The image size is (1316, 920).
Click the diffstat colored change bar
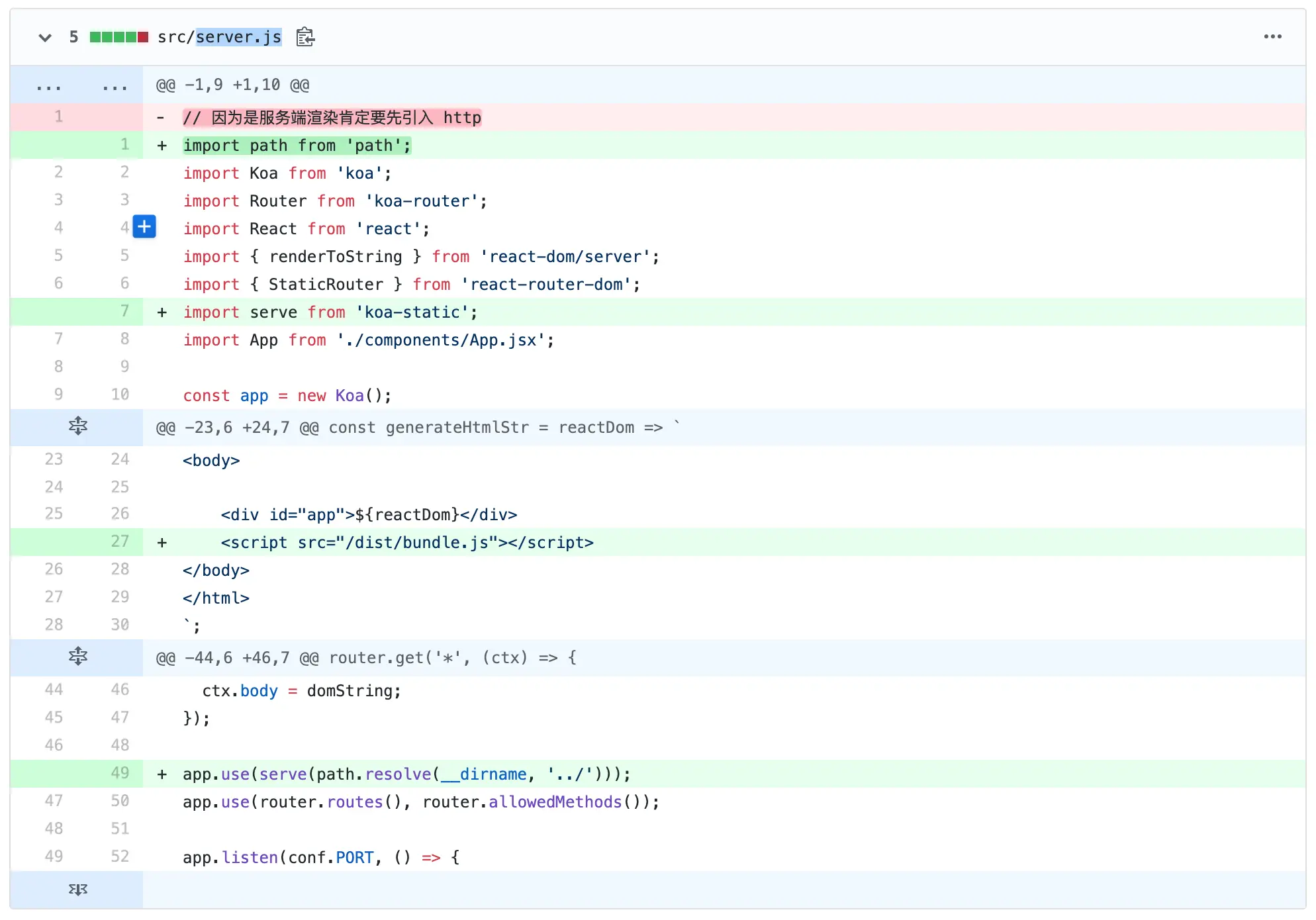118,37
